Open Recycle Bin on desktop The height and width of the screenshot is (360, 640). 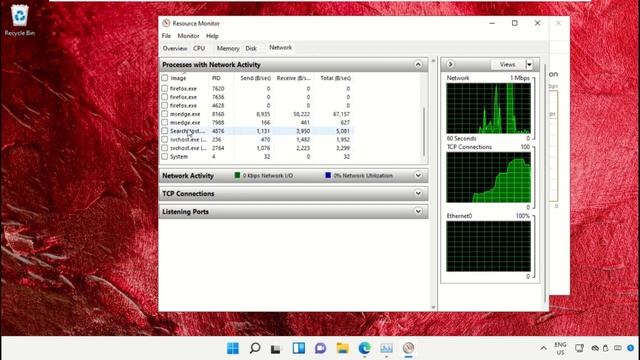(x=20, y=20)
